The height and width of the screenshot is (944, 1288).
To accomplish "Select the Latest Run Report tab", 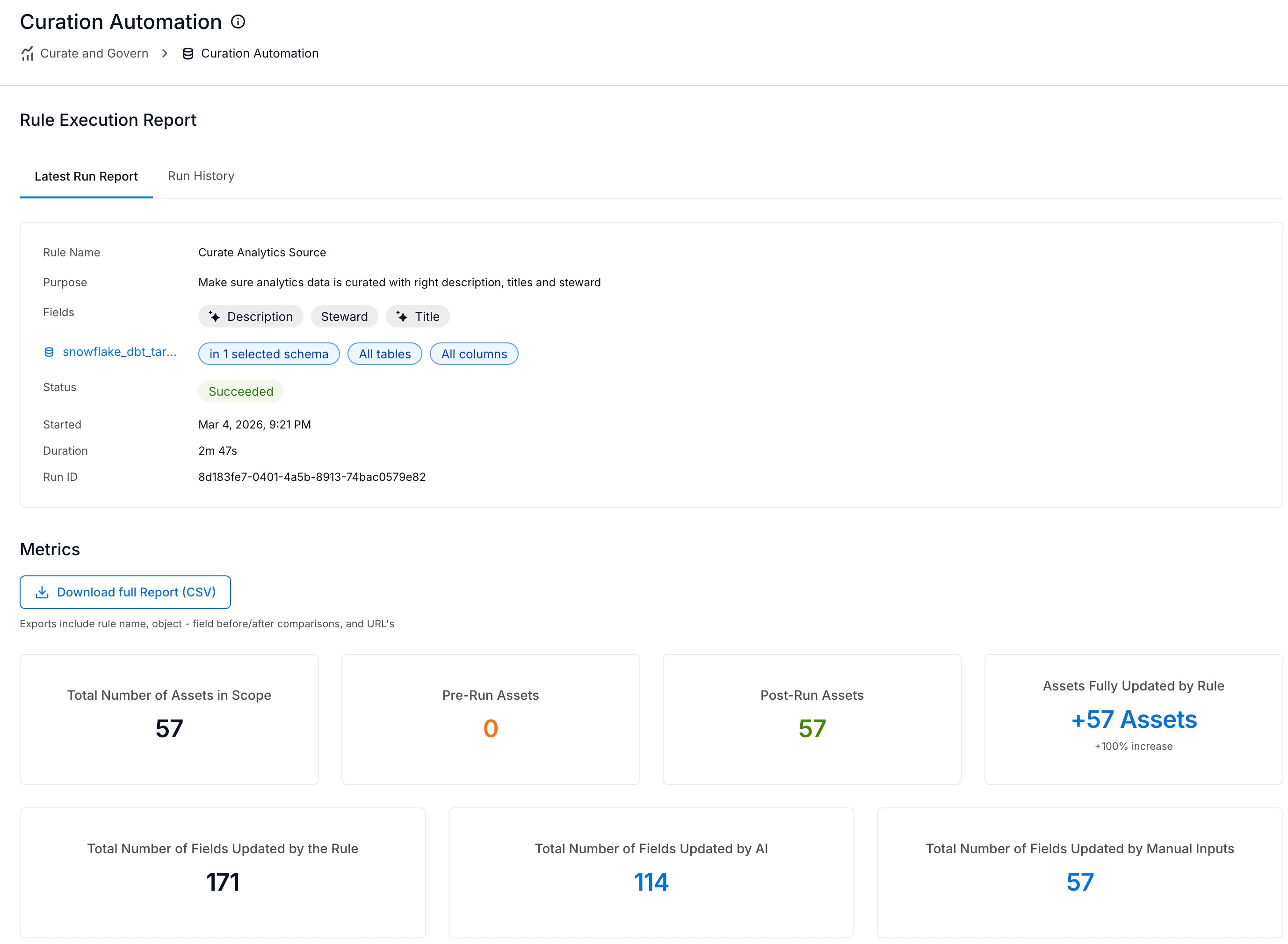I will (x=86, y=176).
